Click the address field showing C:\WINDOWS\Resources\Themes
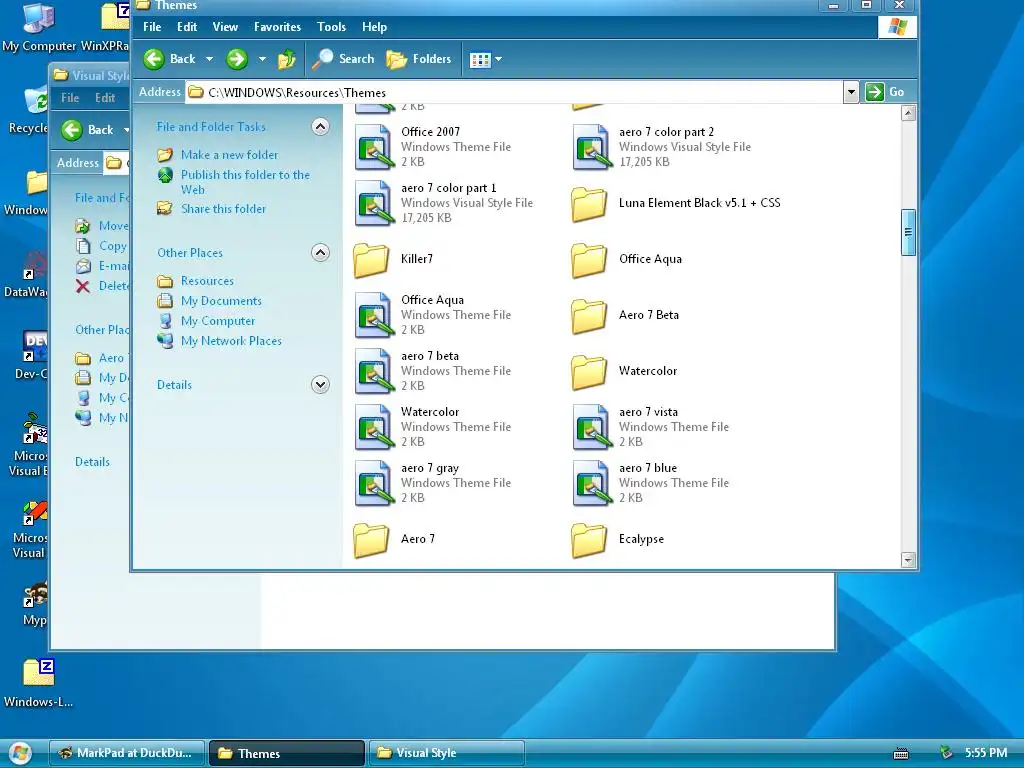Viewport: 1024px width, 768px height. (514, 92)
